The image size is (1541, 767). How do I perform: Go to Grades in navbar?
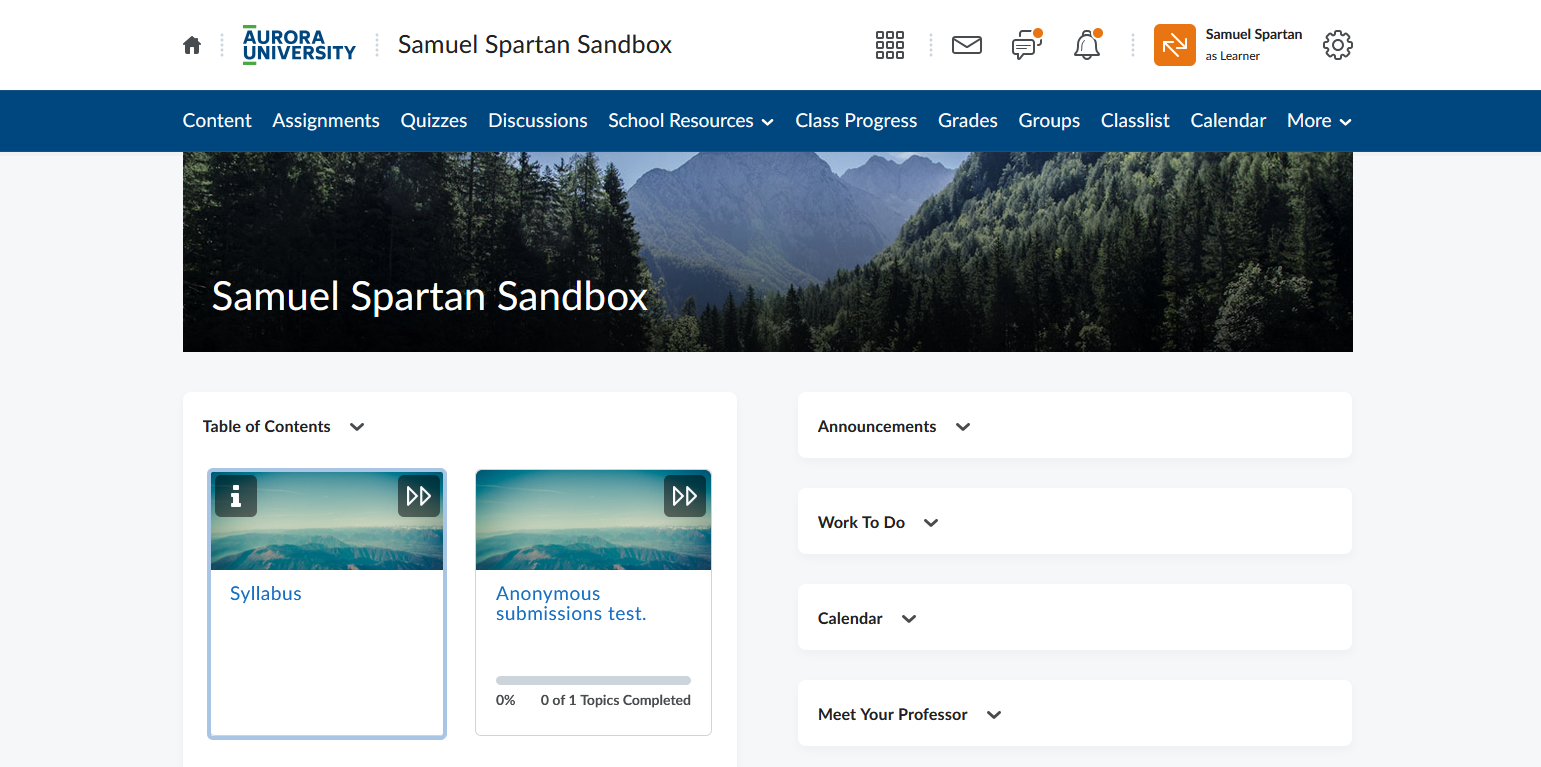(x=968, y=121)
